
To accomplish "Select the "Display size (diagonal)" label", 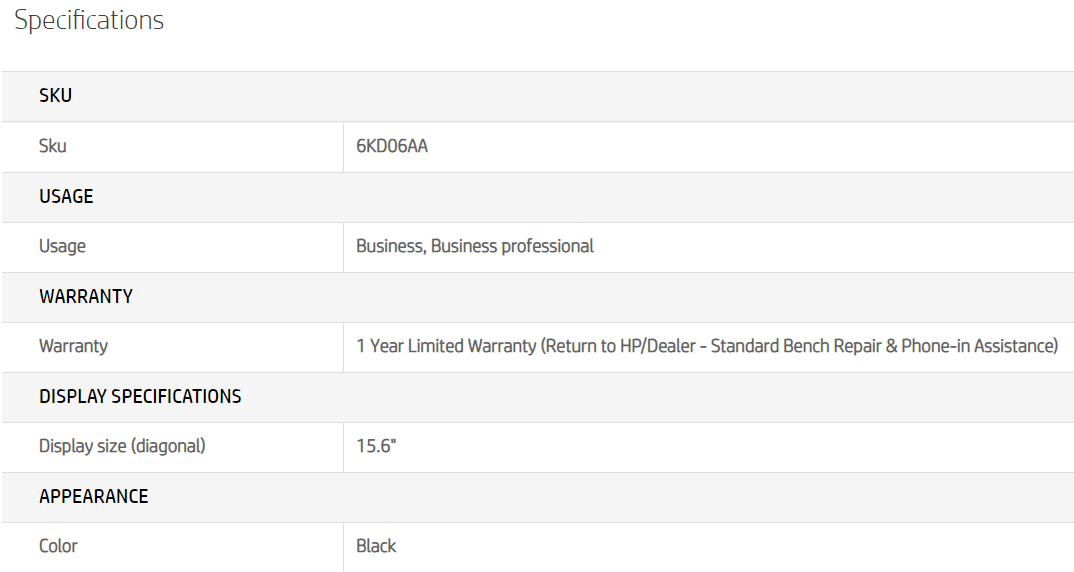I will (122, 446).
